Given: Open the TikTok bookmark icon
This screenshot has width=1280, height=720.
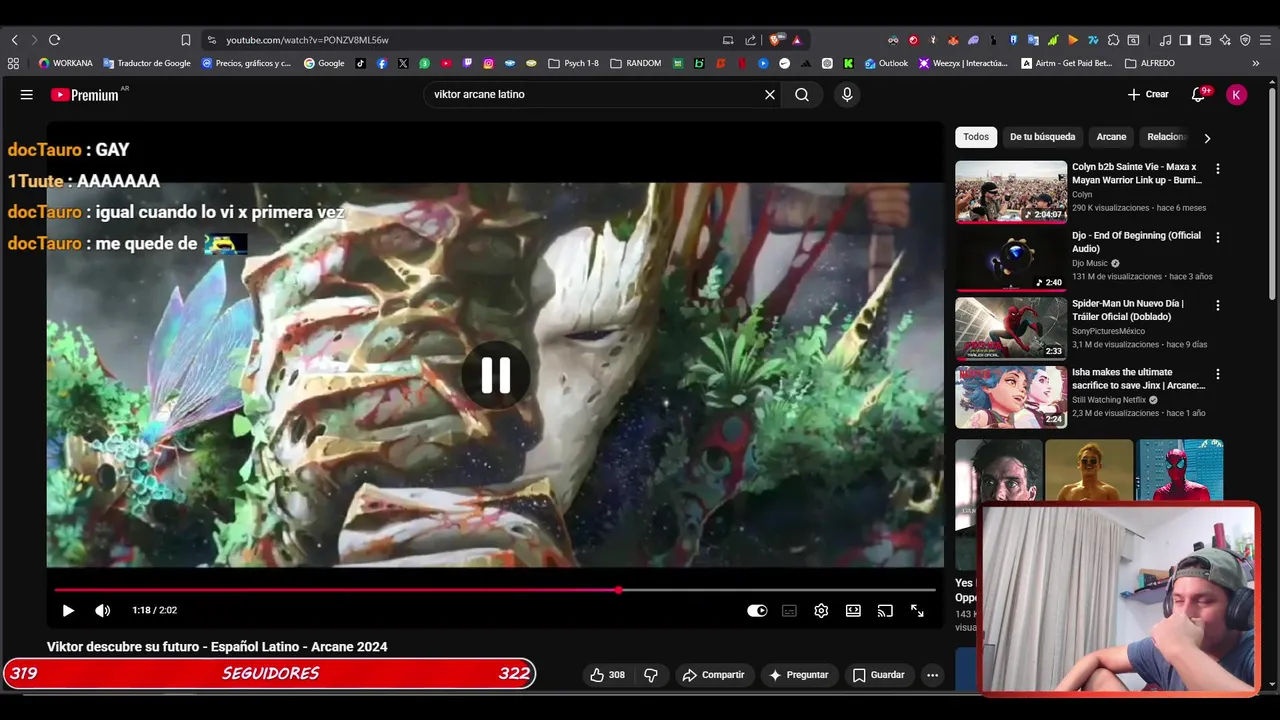Looking at the screenshot, I should (360, 63).
